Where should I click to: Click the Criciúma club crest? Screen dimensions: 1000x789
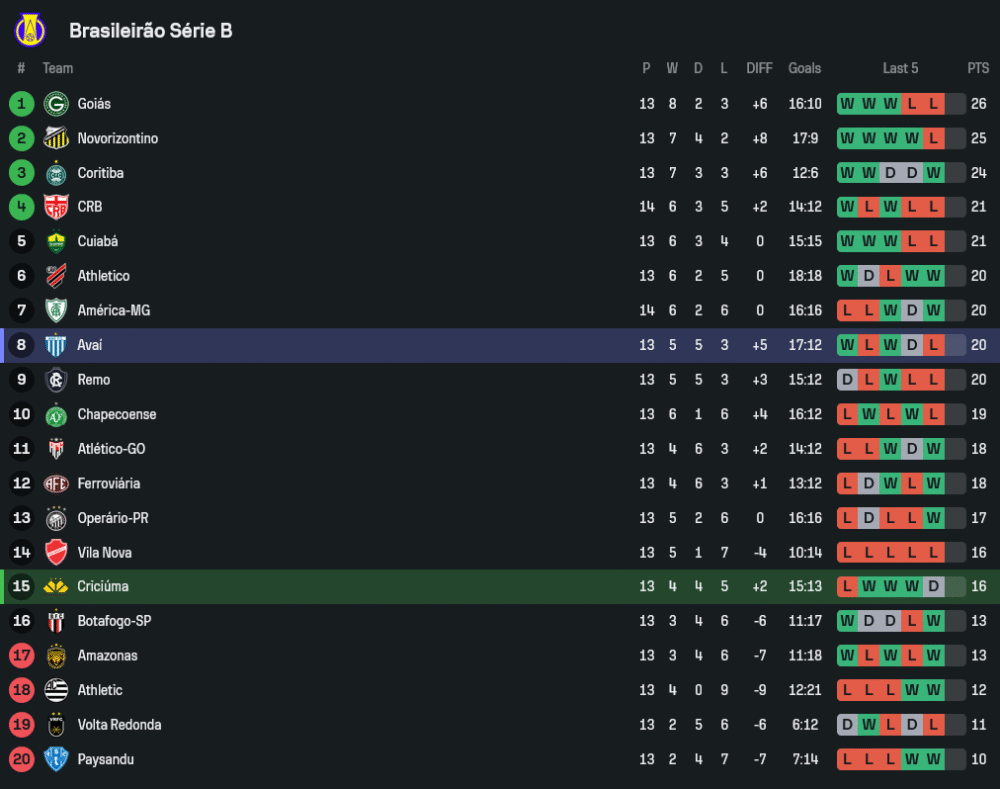[x=56, y=587]
